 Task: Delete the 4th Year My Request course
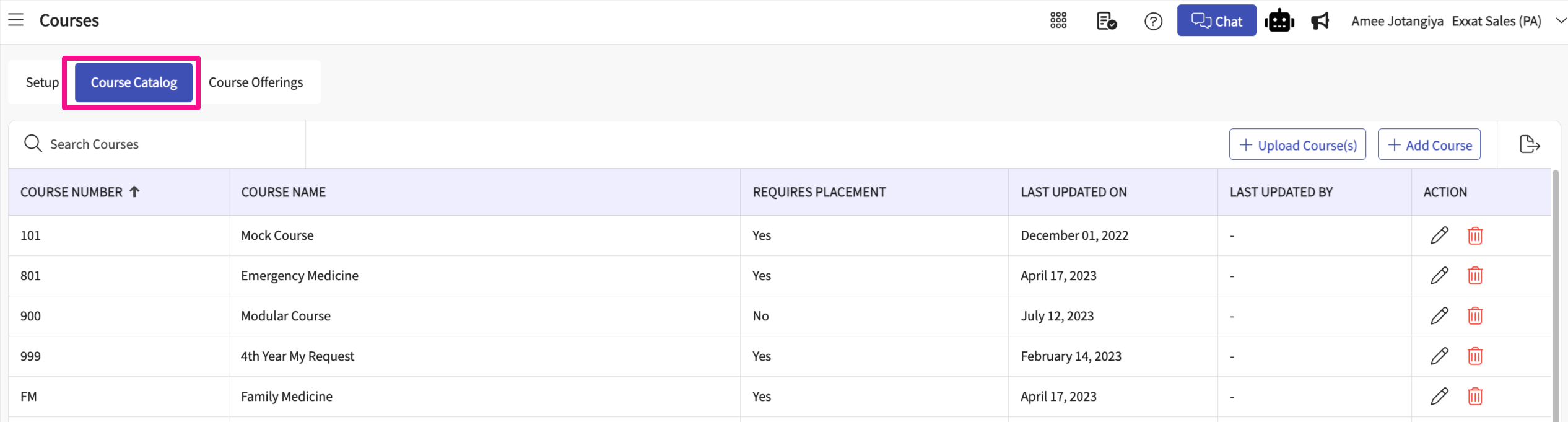[1474, 356]
